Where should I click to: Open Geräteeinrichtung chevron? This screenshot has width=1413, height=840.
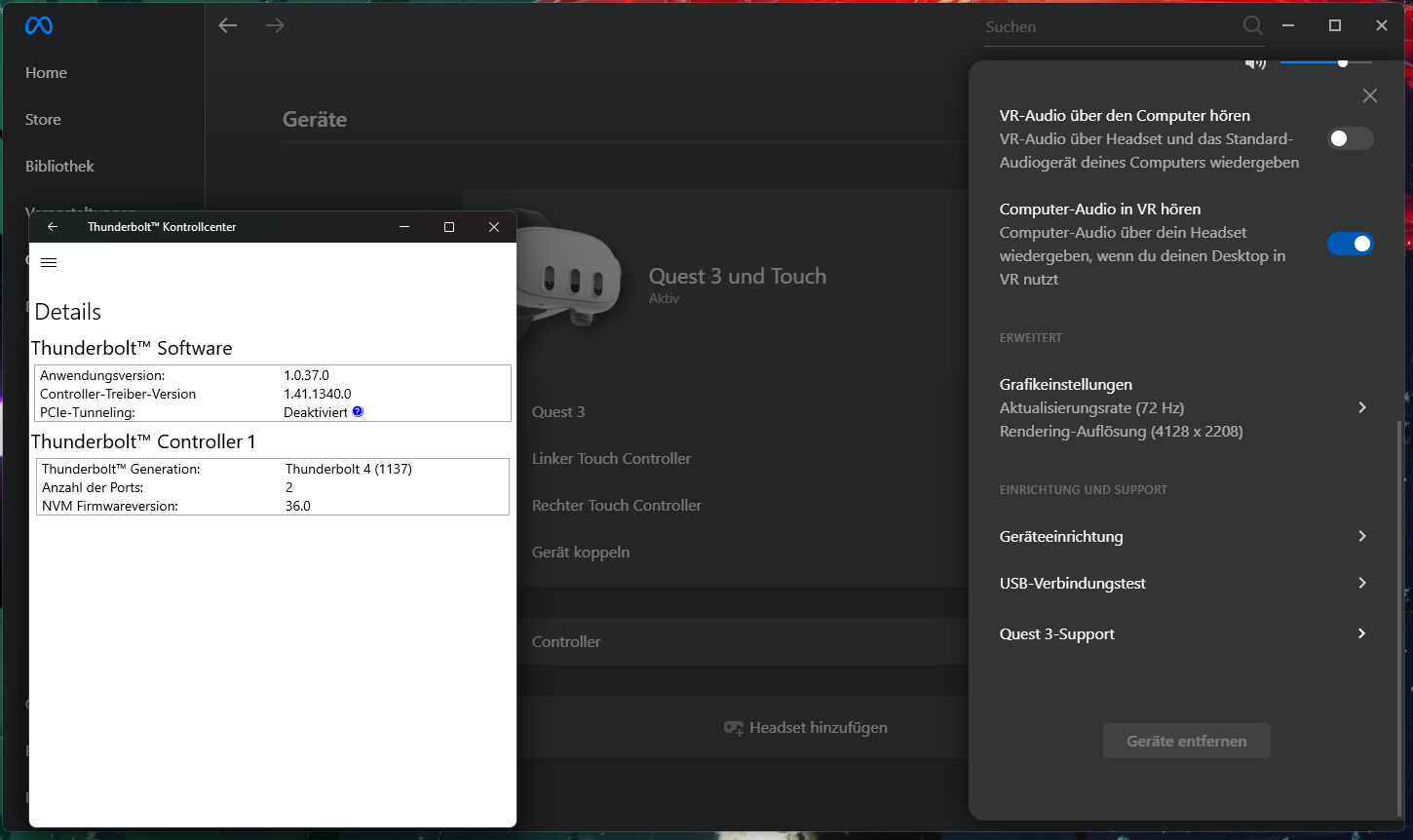click(1362, 536)
